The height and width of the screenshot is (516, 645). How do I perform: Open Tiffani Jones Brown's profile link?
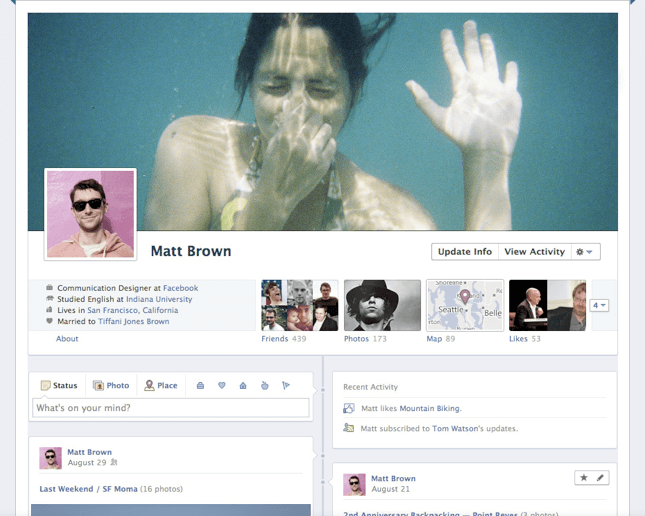point(134,321)
